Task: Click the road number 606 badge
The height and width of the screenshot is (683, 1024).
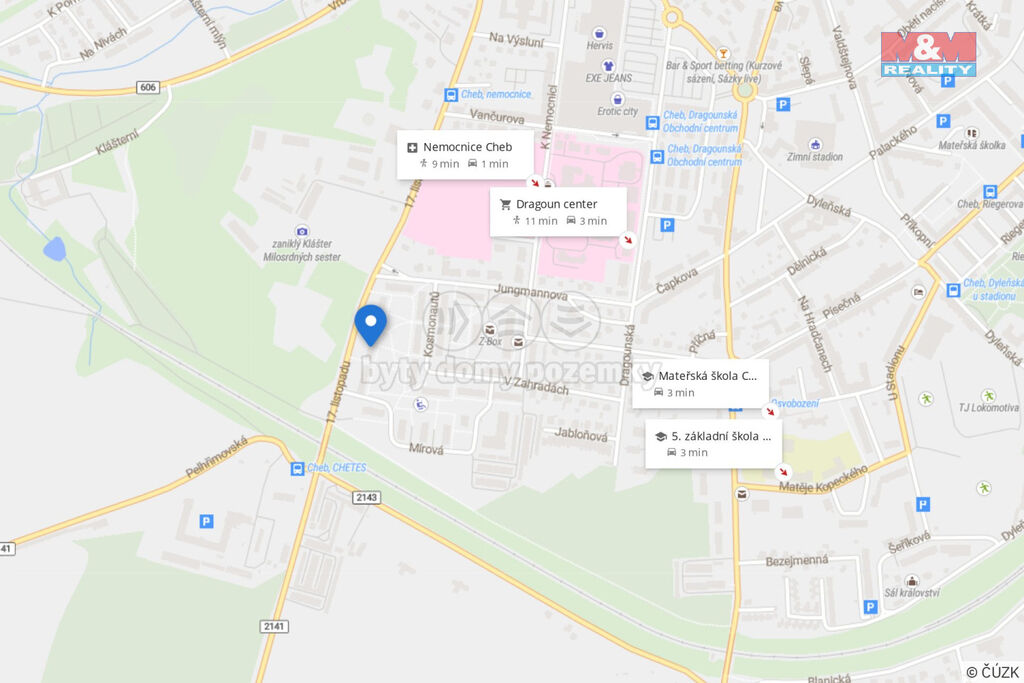Action: coord(148,87)
